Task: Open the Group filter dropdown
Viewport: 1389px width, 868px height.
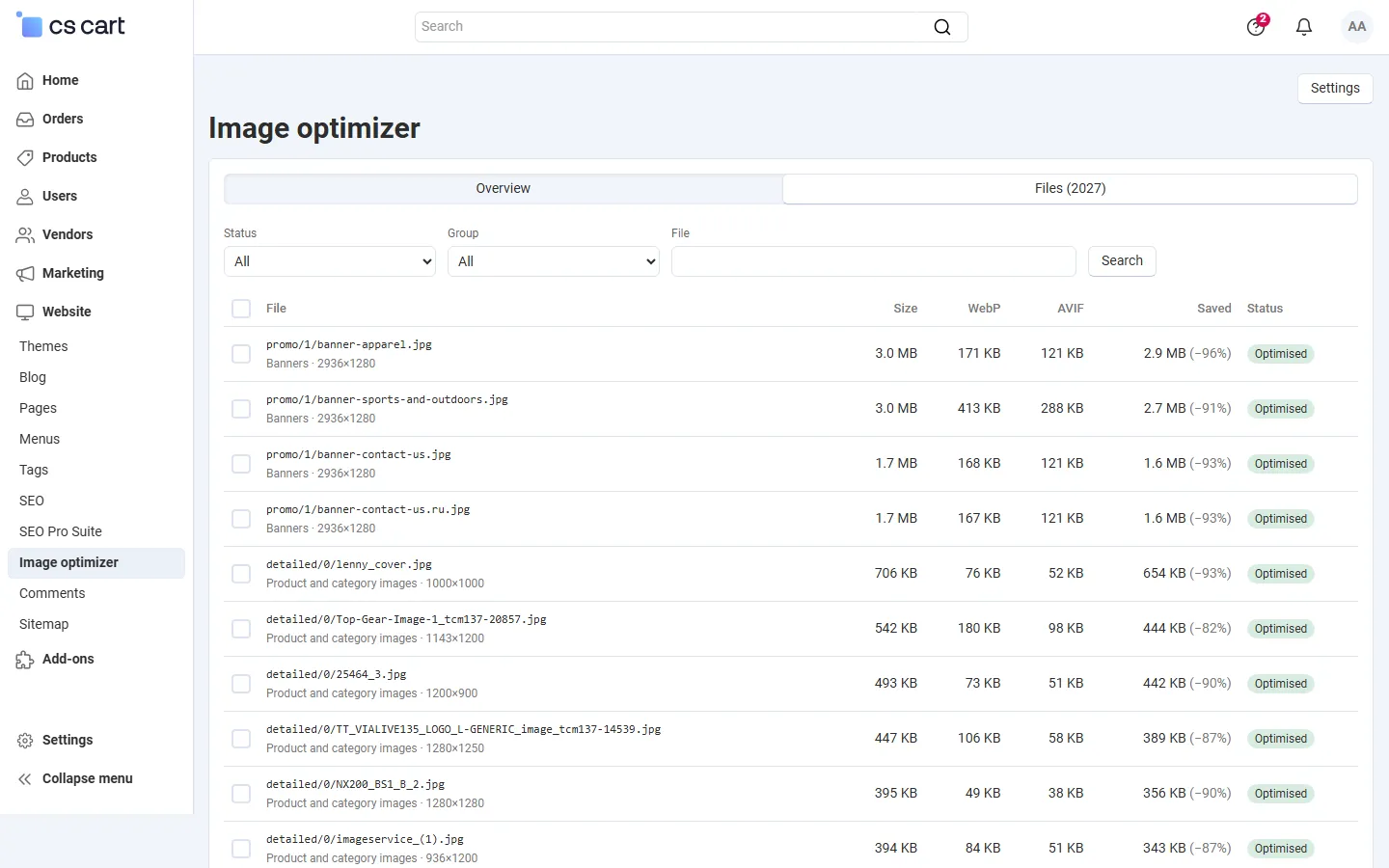Action: [x=554, y=261]
